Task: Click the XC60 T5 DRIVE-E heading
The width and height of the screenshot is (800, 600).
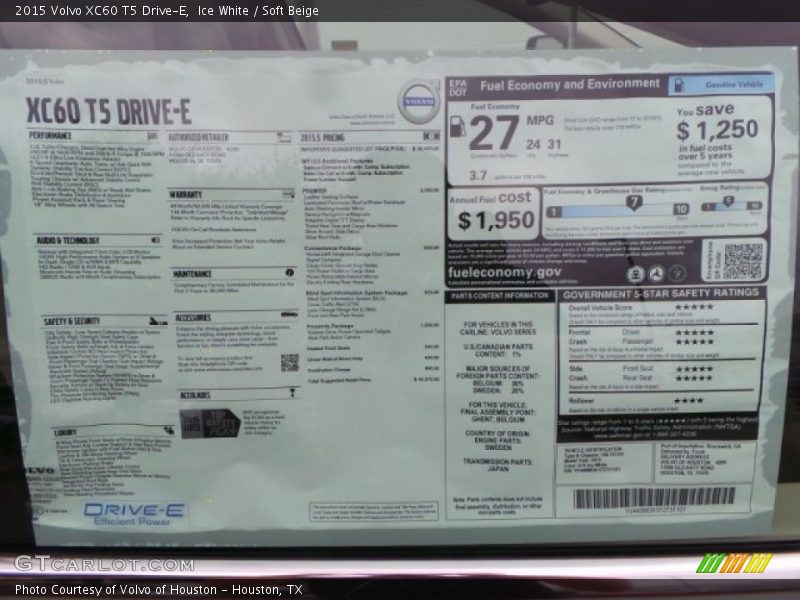Action: tap(109, 111)
